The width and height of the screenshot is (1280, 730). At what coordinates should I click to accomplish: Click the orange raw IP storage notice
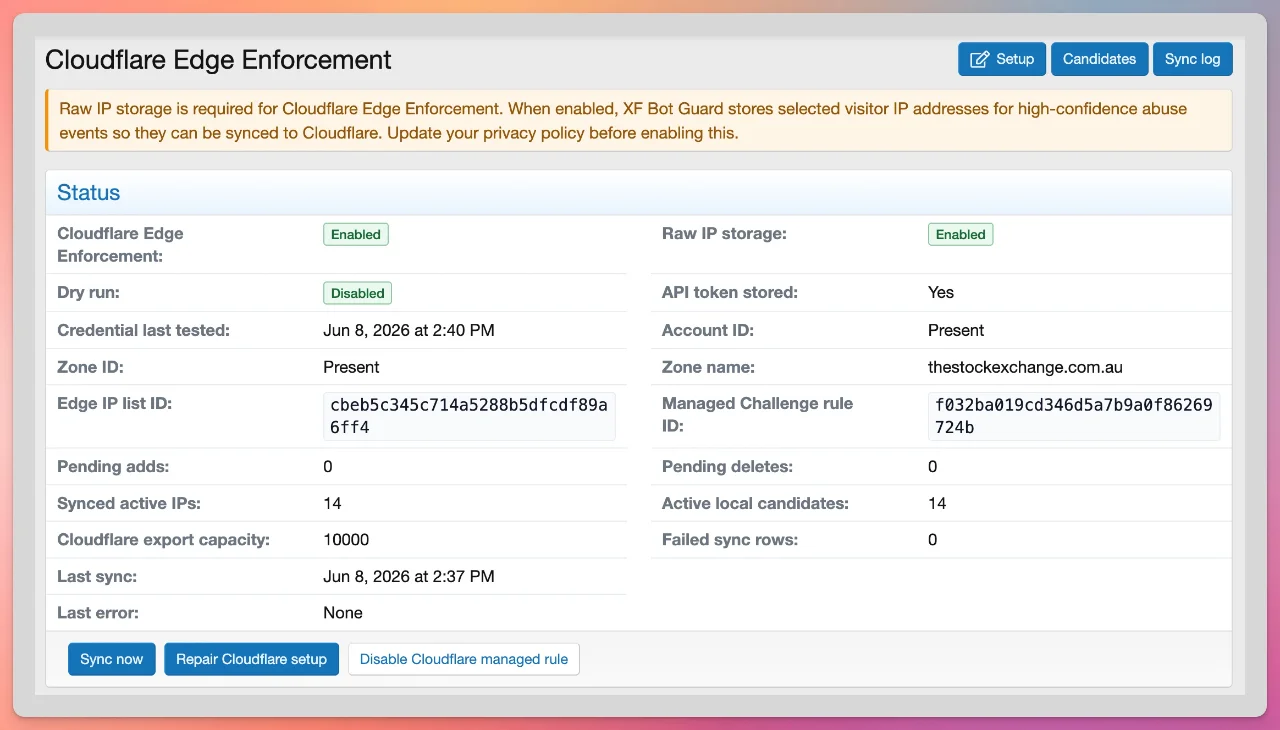pyautogui.click(x=639, y=120)
